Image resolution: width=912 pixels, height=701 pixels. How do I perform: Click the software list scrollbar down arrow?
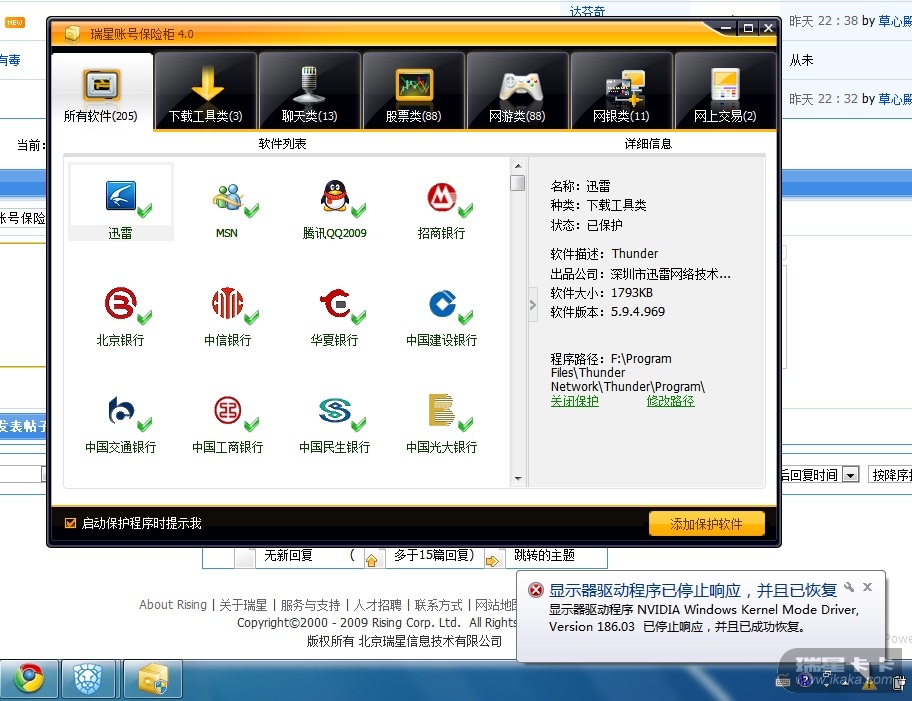coord(518,479)
